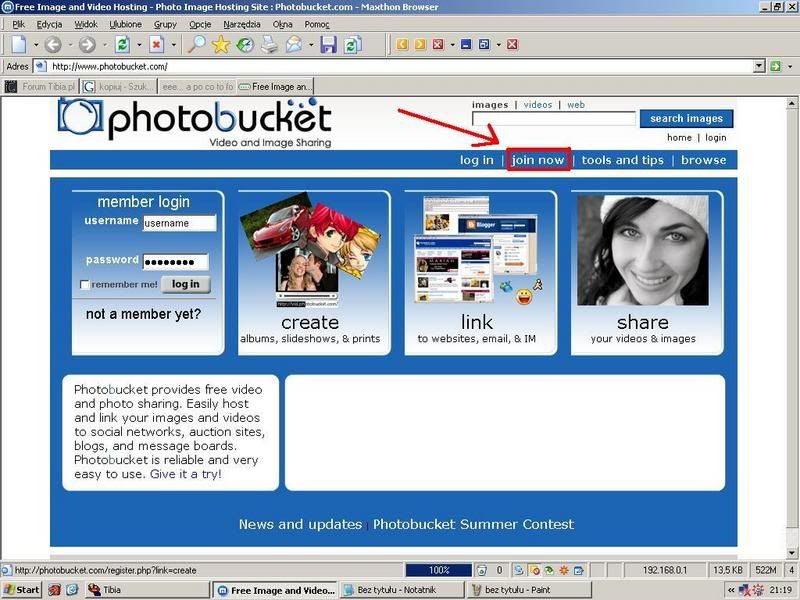Click the image search text box
The width and height of the screenshot is (800, 600).
[x=554, y=118]
